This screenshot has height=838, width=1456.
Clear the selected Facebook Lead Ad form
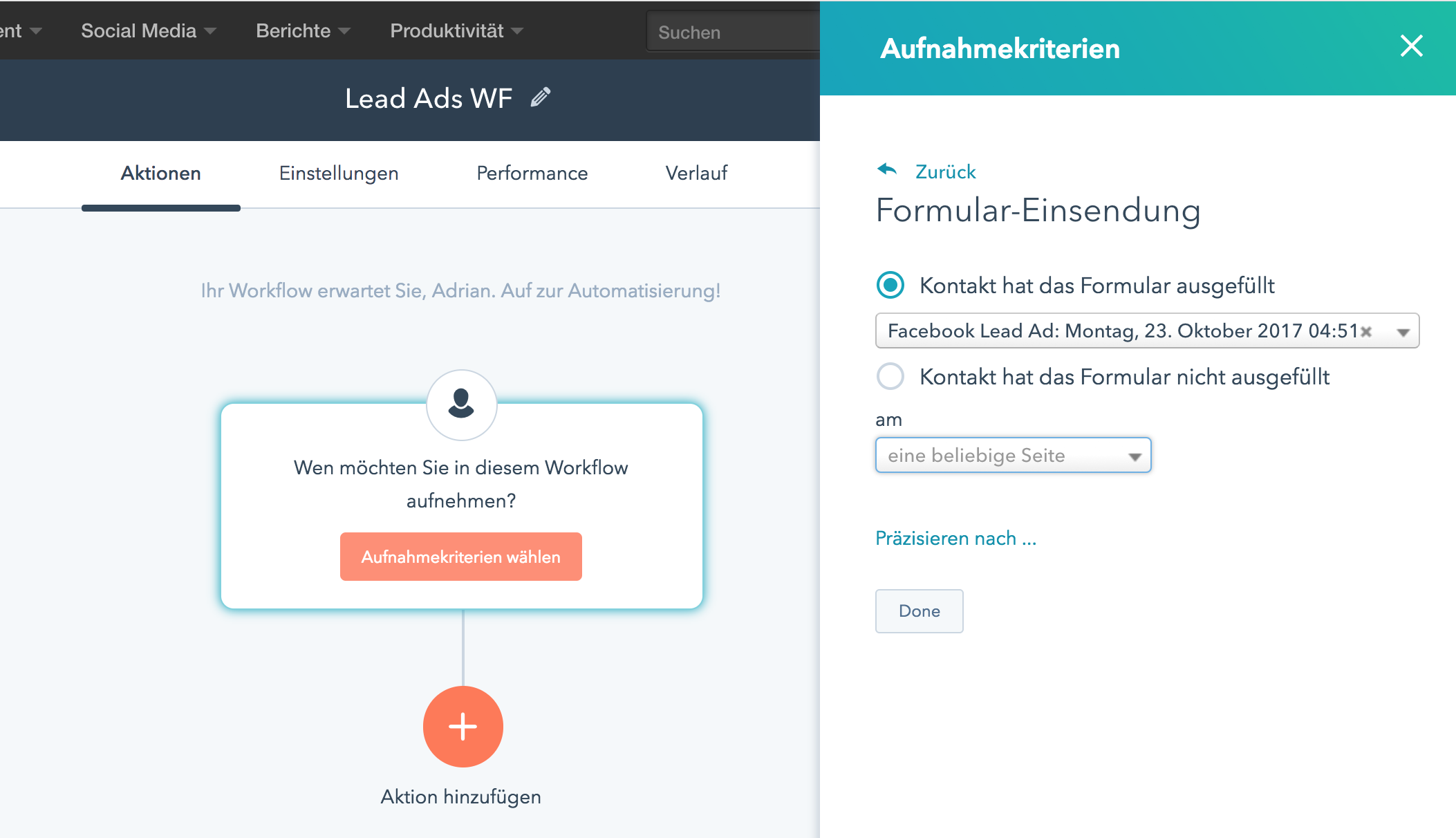pos(1366,332)
